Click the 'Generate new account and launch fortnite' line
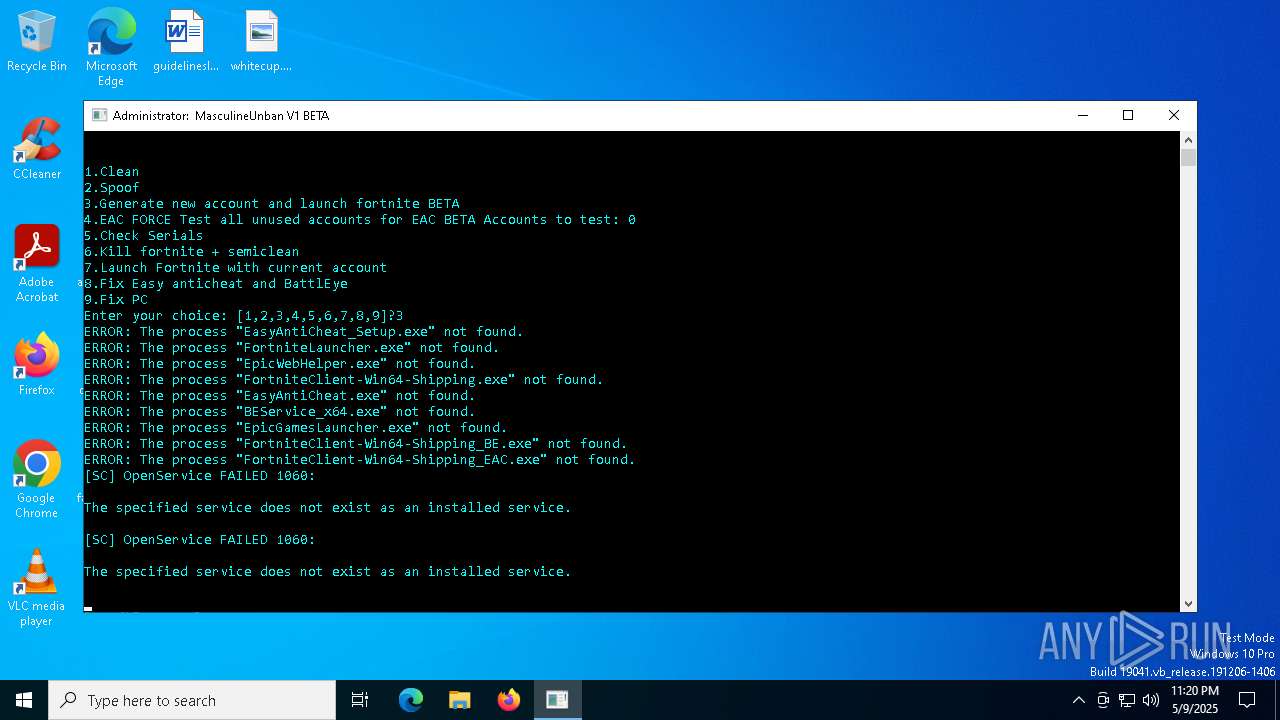This screenshot has height=720, width=1280. [x=272, y=204]
